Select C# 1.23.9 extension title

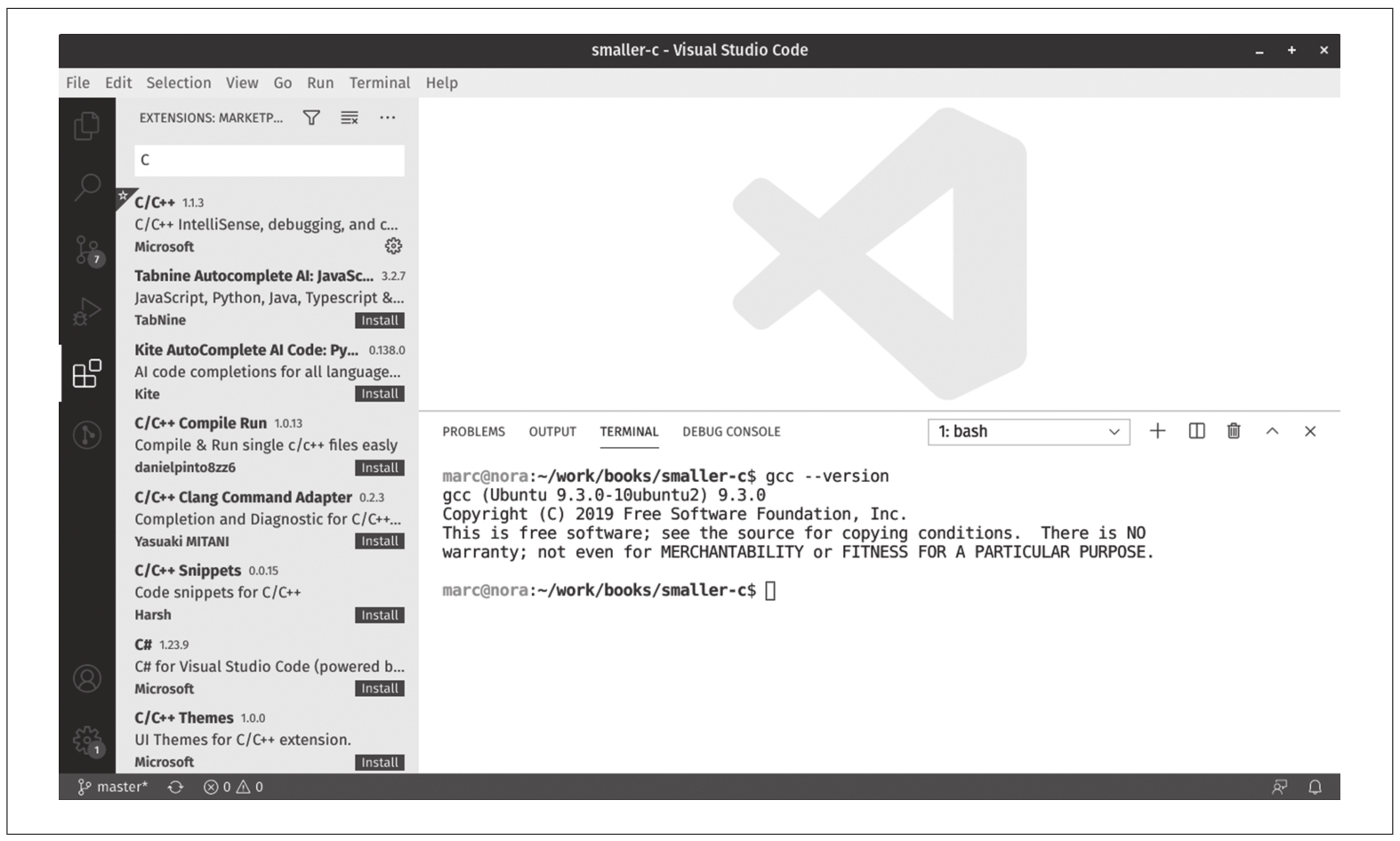tap(143, 645)
